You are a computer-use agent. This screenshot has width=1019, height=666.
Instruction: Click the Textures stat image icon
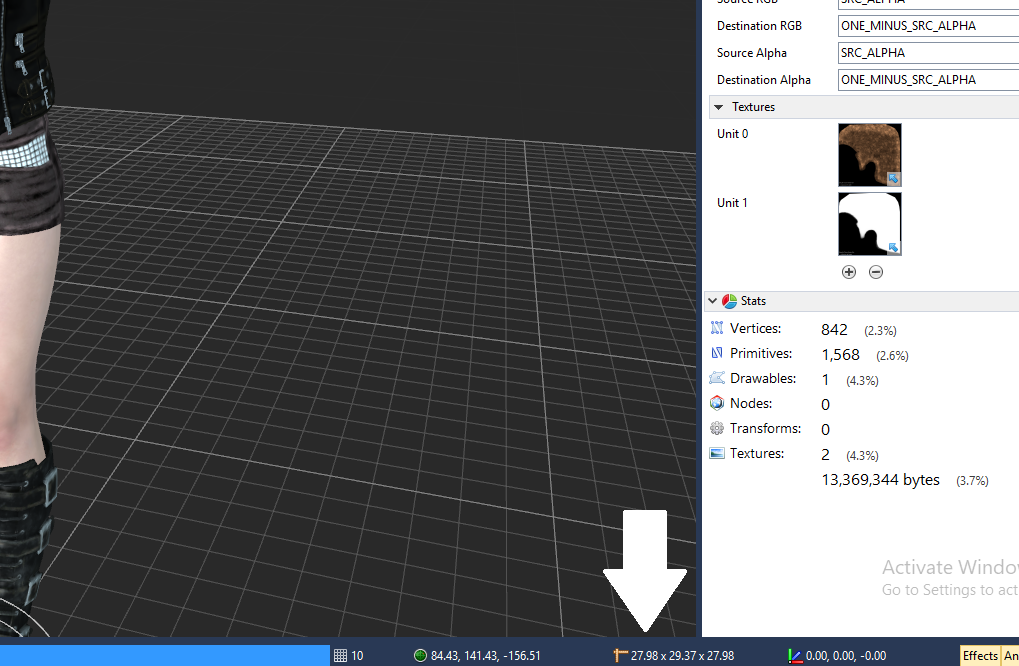click(717, 453)
